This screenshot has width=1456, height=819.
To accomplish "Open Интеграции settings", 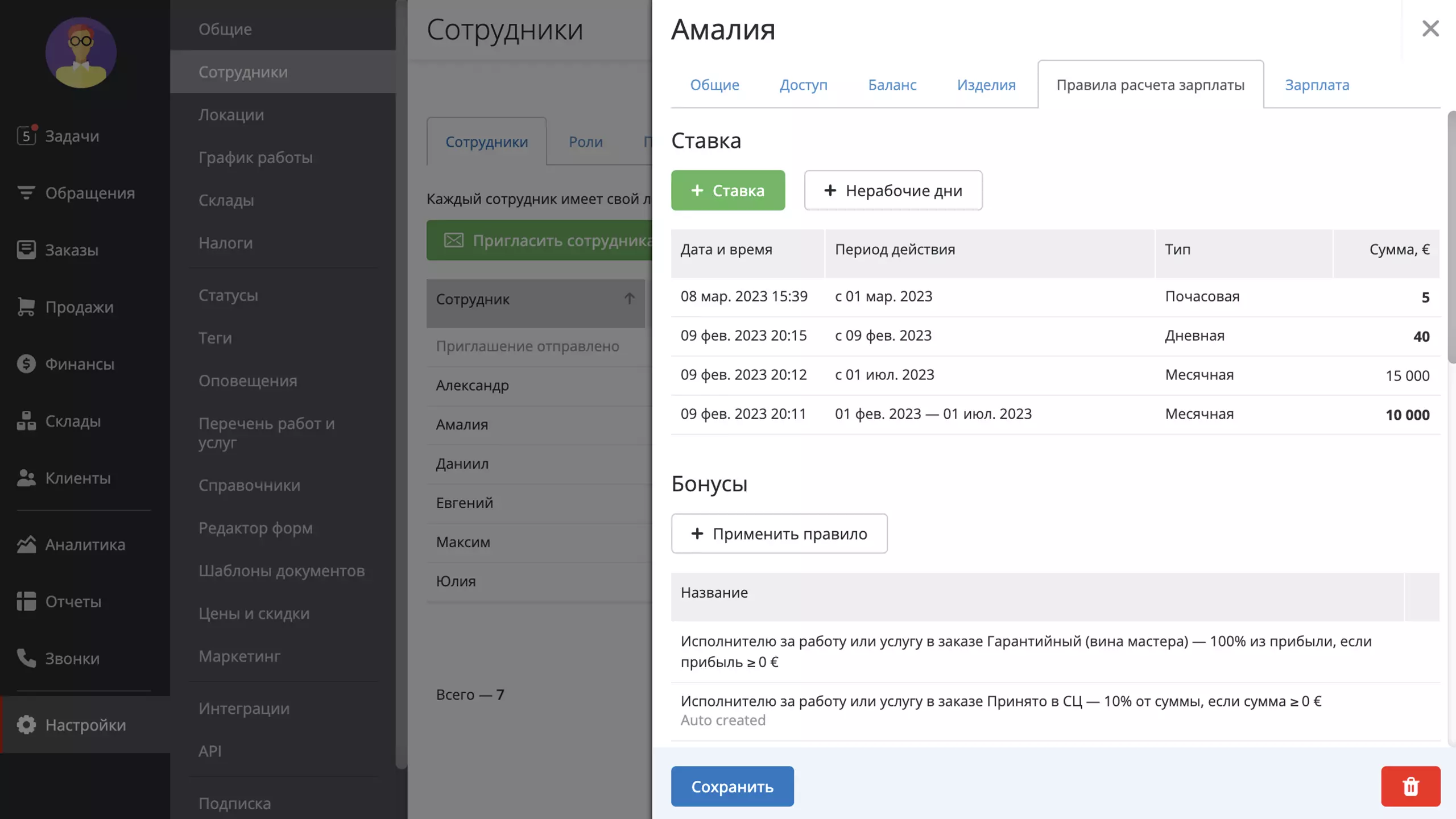I will (283, 708).
